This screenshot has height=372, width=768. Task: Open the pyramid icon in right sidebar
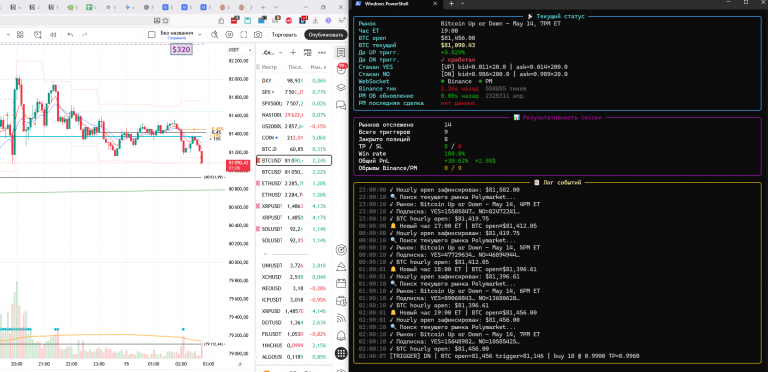point(341,267)
